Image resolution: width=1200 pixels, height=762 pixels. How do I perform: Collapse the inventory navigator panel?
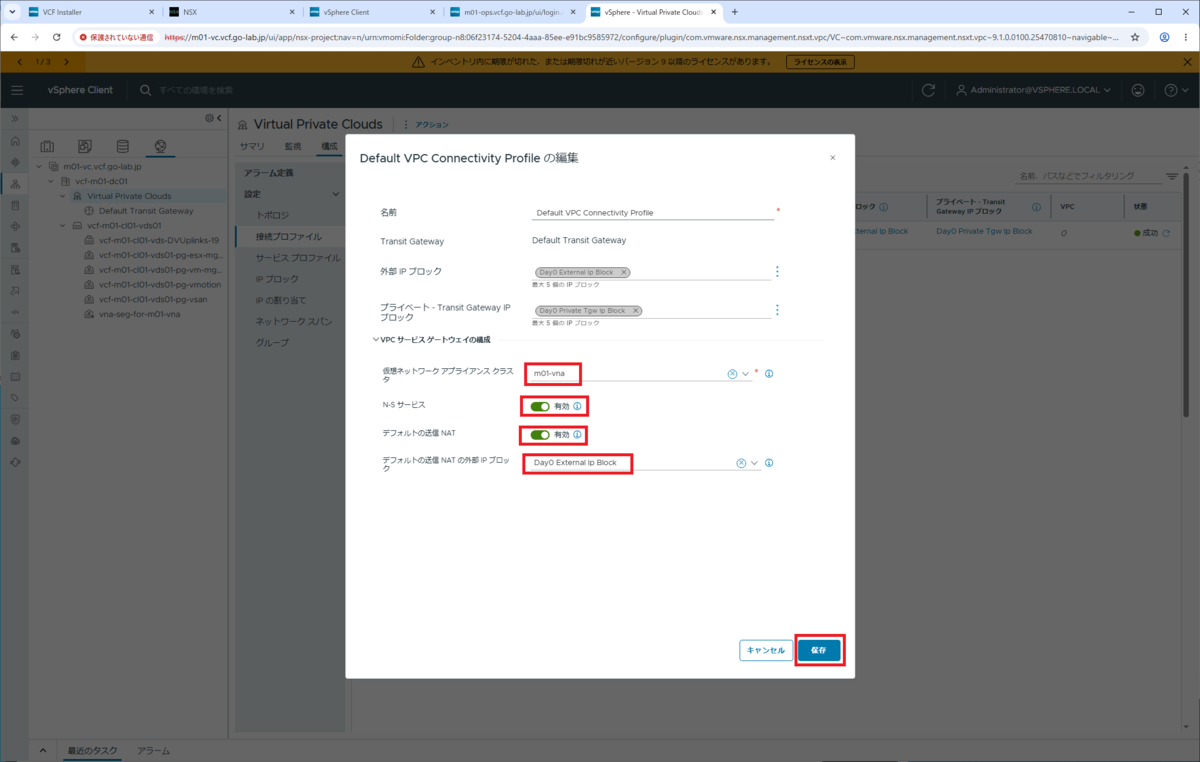click(221, 117)
